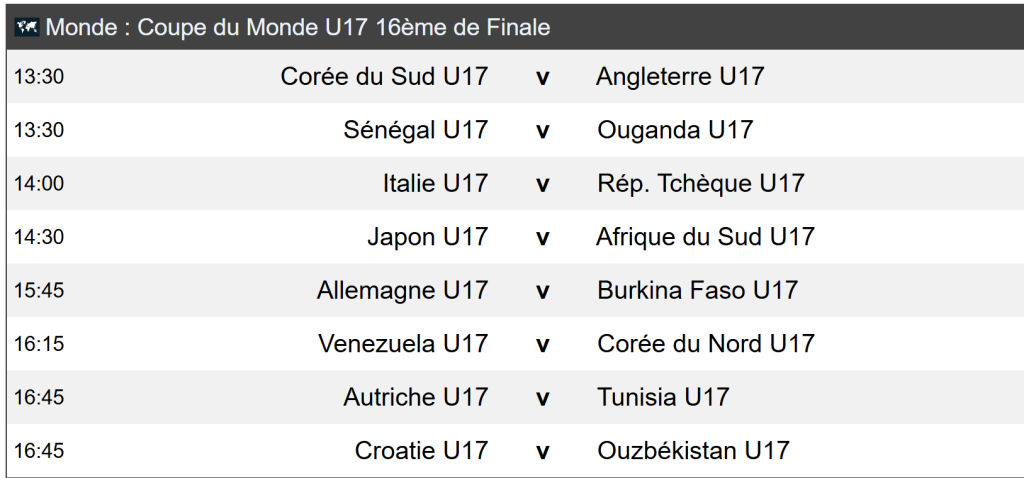Select Croatie U17 team
Screen dimensions: 1024x478
(x=421, y=451)
